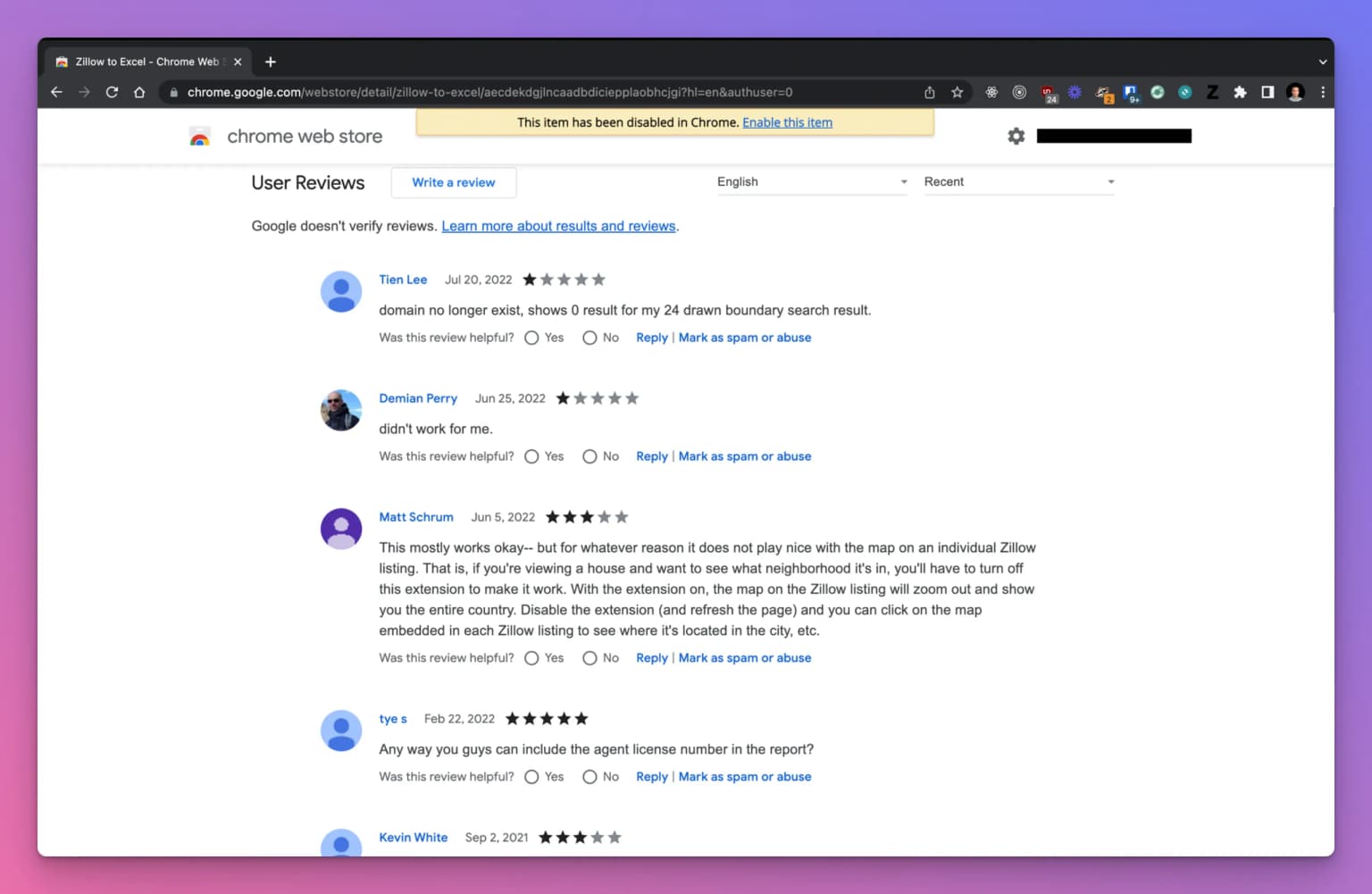Click the Write a review button
Screen dimensions: 1372x894
pyautogui.click(x=454, y=182)
